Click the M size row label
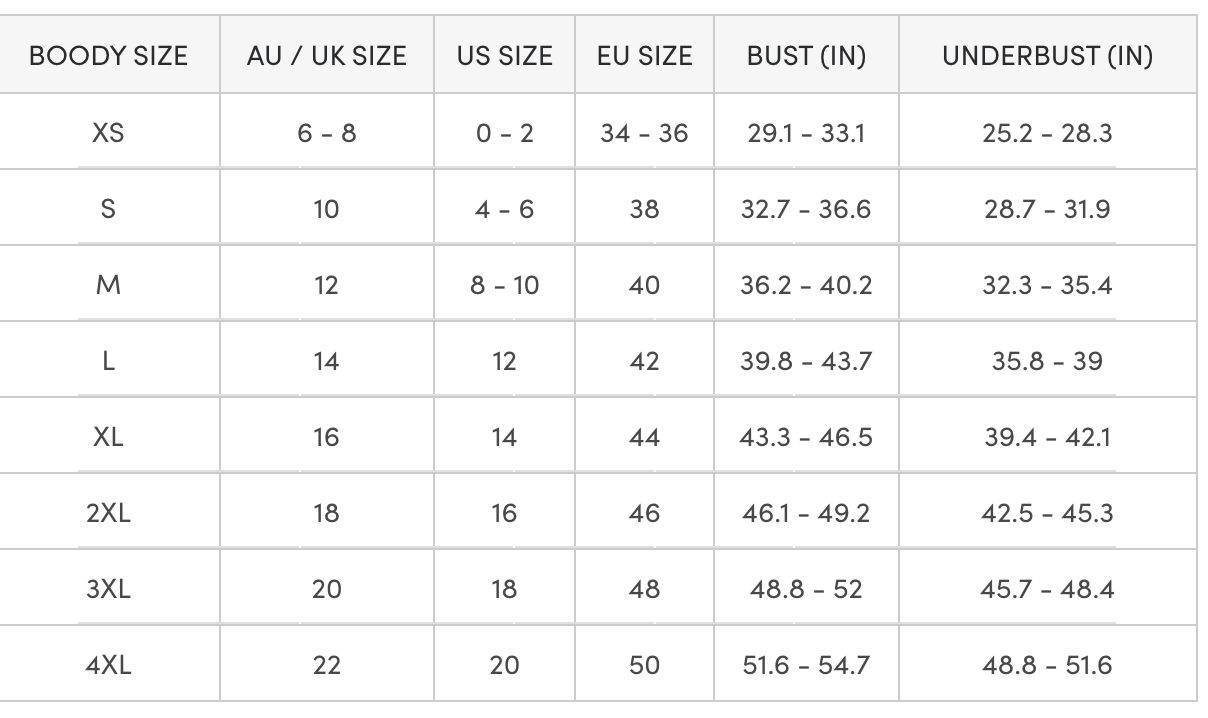Viewport: 1208px width, 718px height. point(108,285)
